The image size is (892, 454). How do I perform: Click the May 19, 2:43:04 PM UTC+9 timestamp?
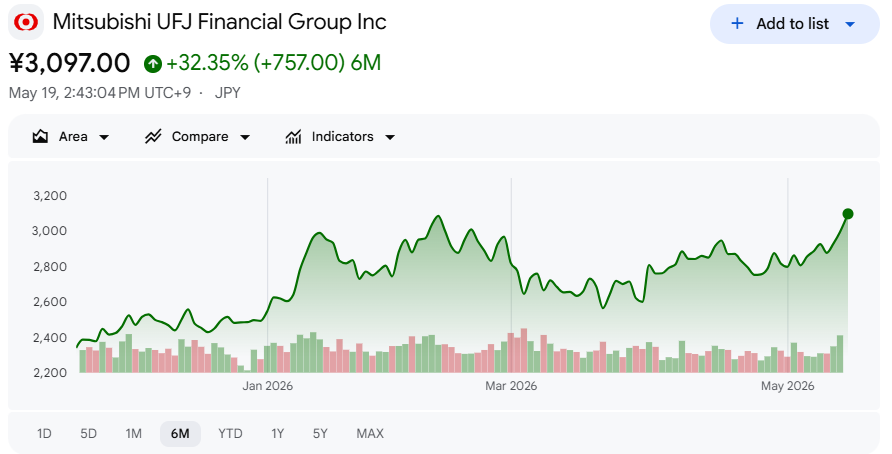point(100,93)
